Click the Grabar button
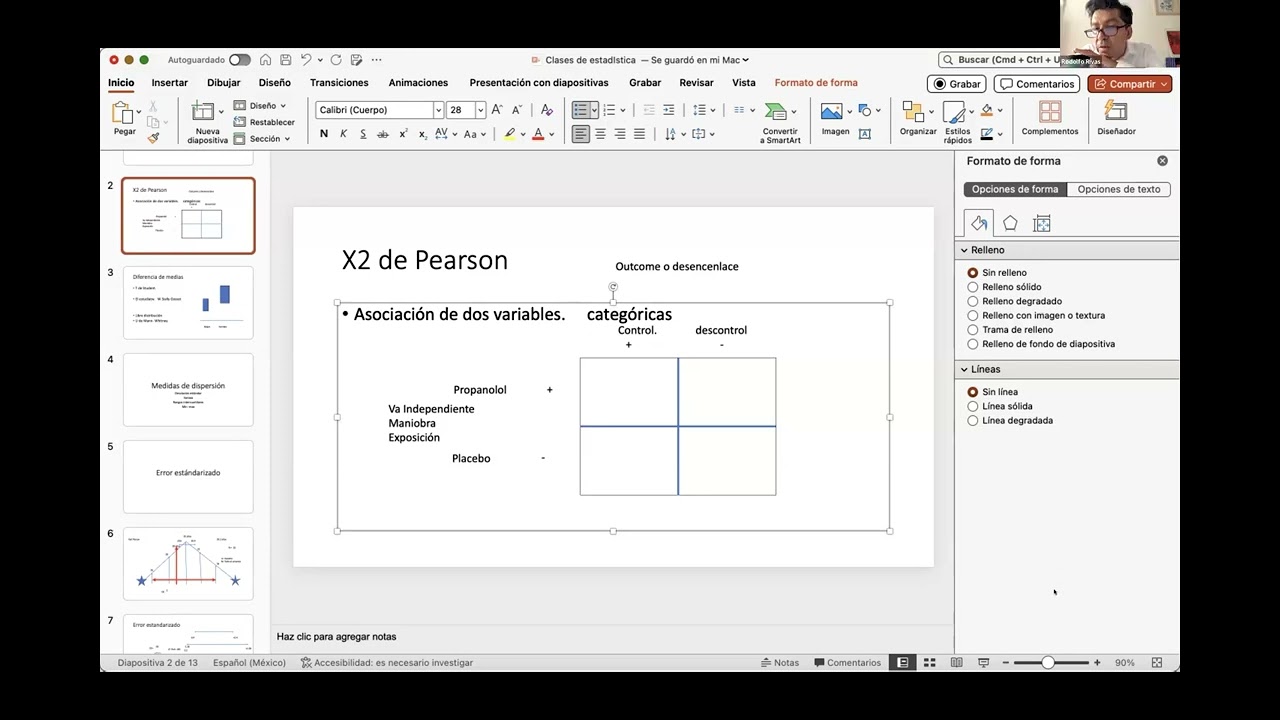The width and height of the screenshot is (1280, 720). pyautogui.click(x=957, y=84)
